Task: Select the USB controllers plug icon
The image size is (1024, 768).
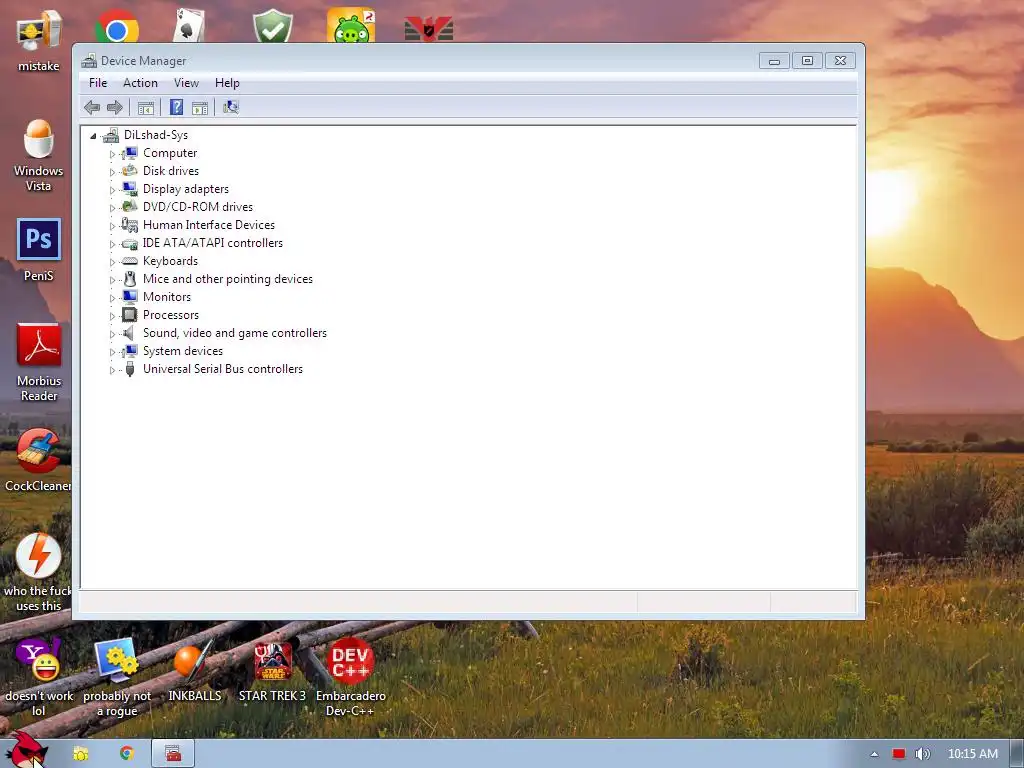Action: point(129,369)
